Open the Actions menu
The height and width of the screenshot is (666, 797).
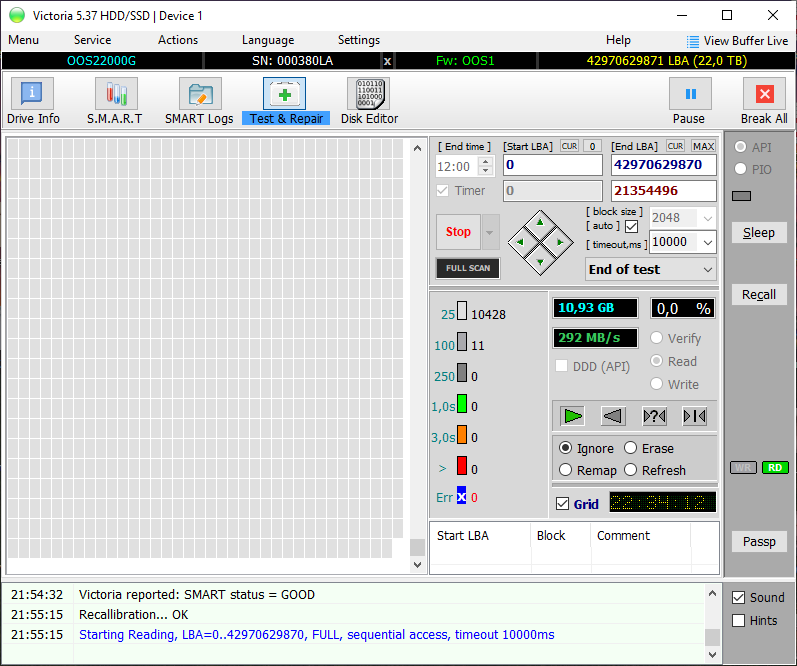coord(178,40)
